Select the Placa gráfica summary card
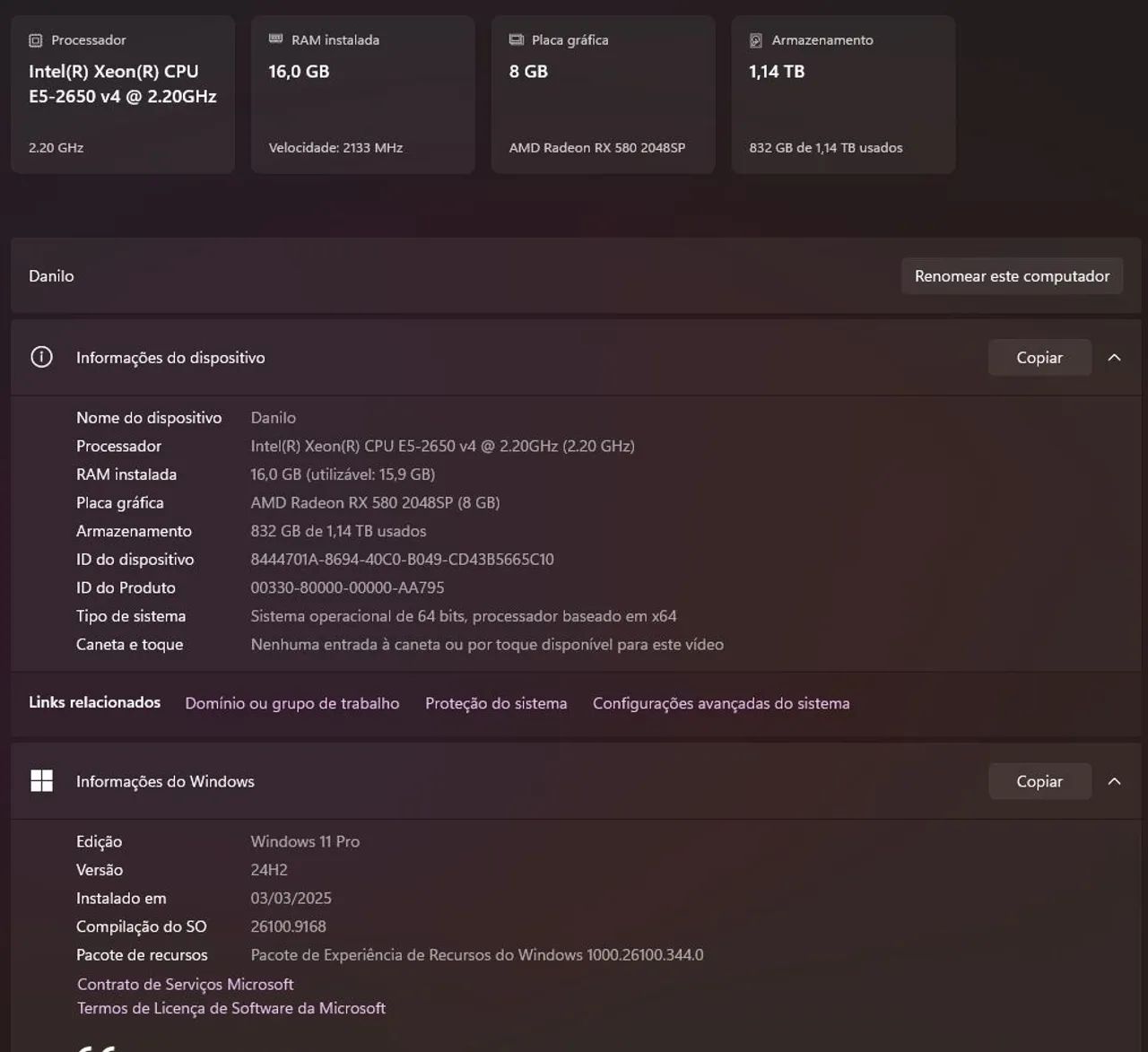The width and height of the screenshot is (1148, 1052). point(603,94)
